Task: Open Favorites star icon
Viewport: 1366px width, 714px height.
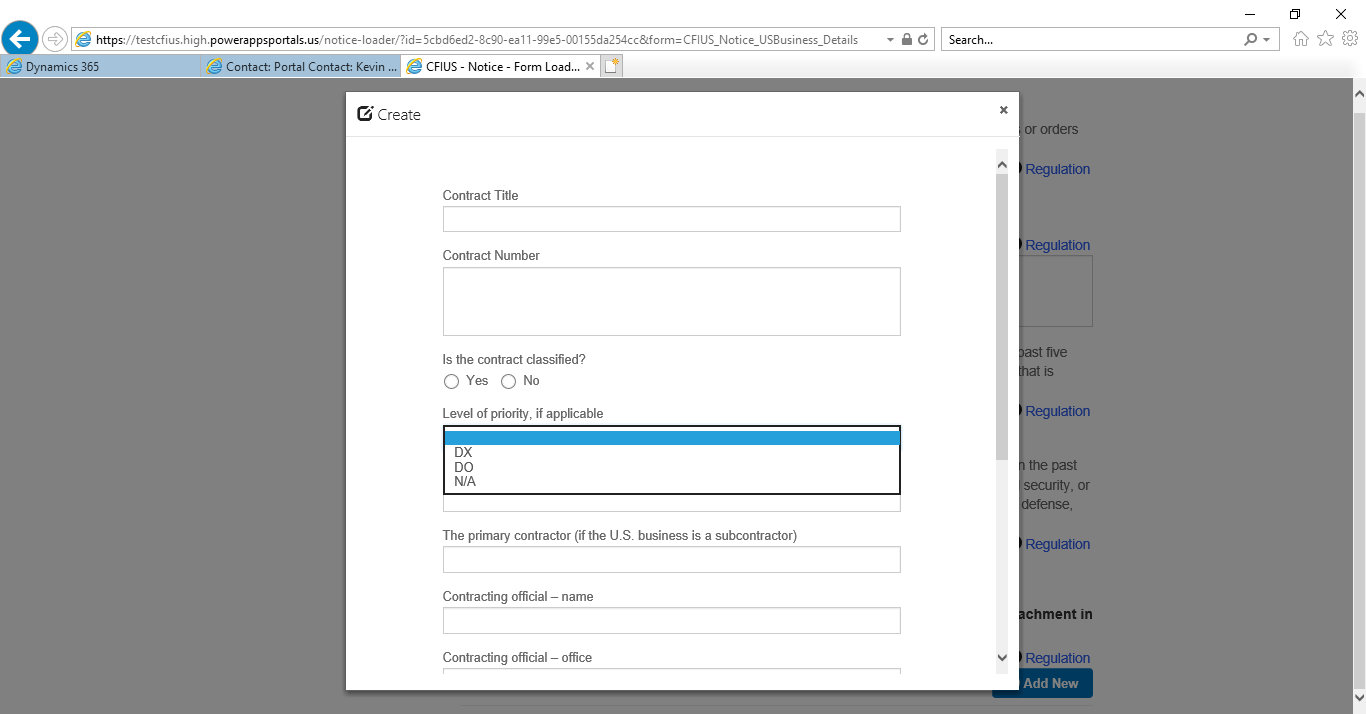Action: [1325, 39]
